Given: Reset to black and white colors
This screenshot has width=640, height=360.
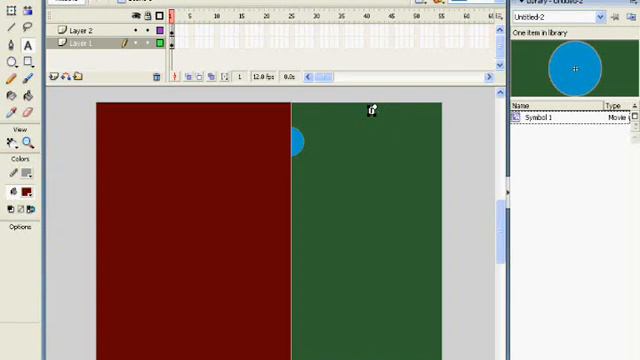Looking at the screenshot, I should [x=11, y=209].
